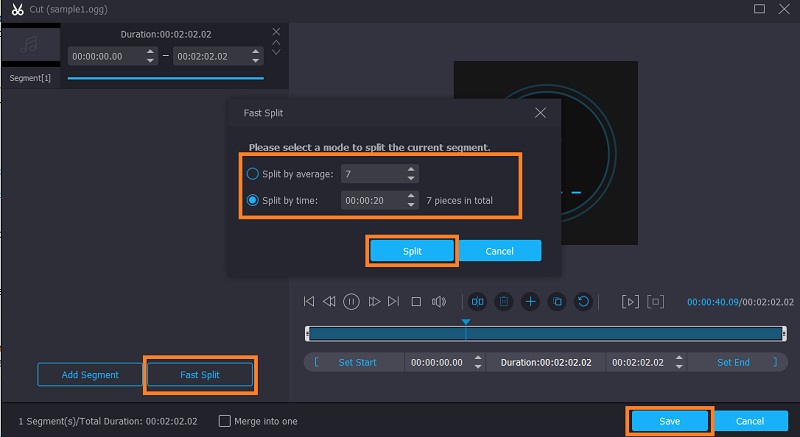Select the Segment[1] audio thumbnail
The width and height of the screenshot is (800, 437).
[x=30, y=44]
